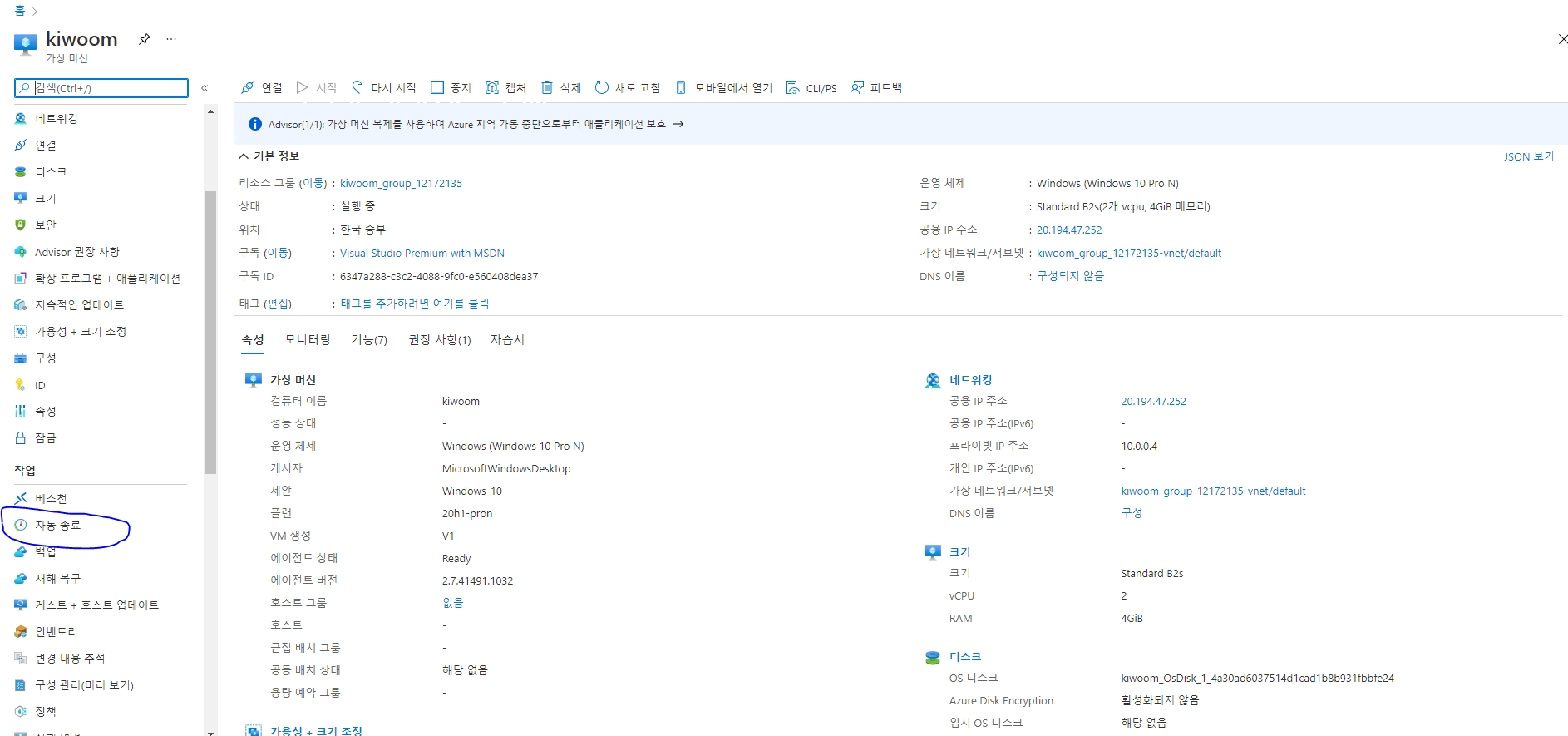This screenshot has height=736, width=1568.
Task: Open Visual Studio Premium with MSDN link
Action: click(422, 253)
